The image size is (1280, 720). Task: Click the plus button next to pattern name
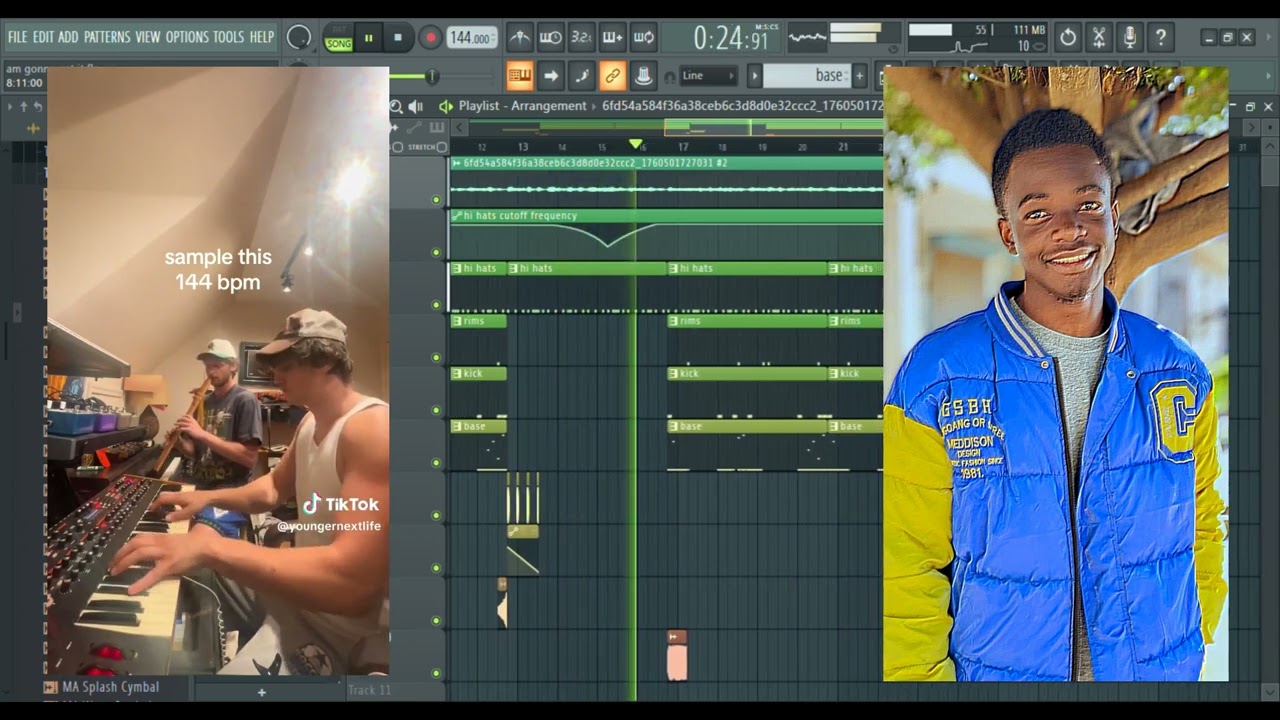(x=859, y=76)
